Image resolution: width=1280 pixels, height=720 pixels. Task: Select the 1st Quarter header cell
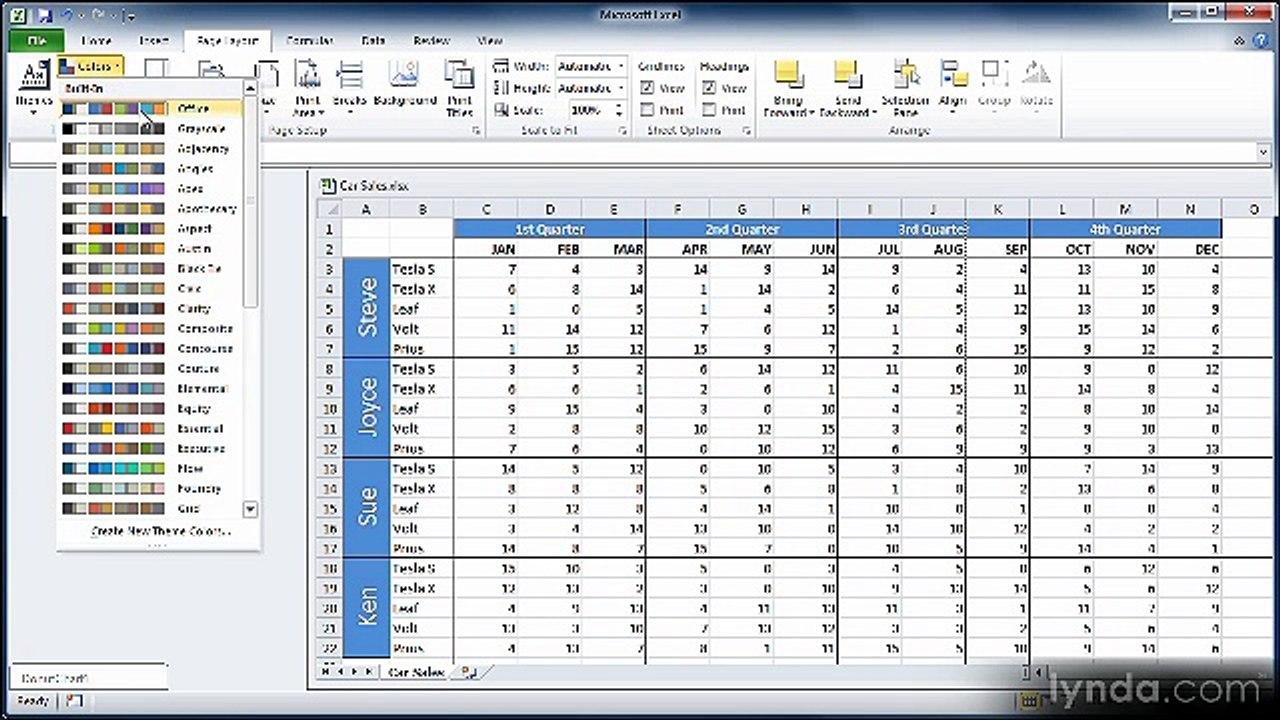click(x=549, y=229)
